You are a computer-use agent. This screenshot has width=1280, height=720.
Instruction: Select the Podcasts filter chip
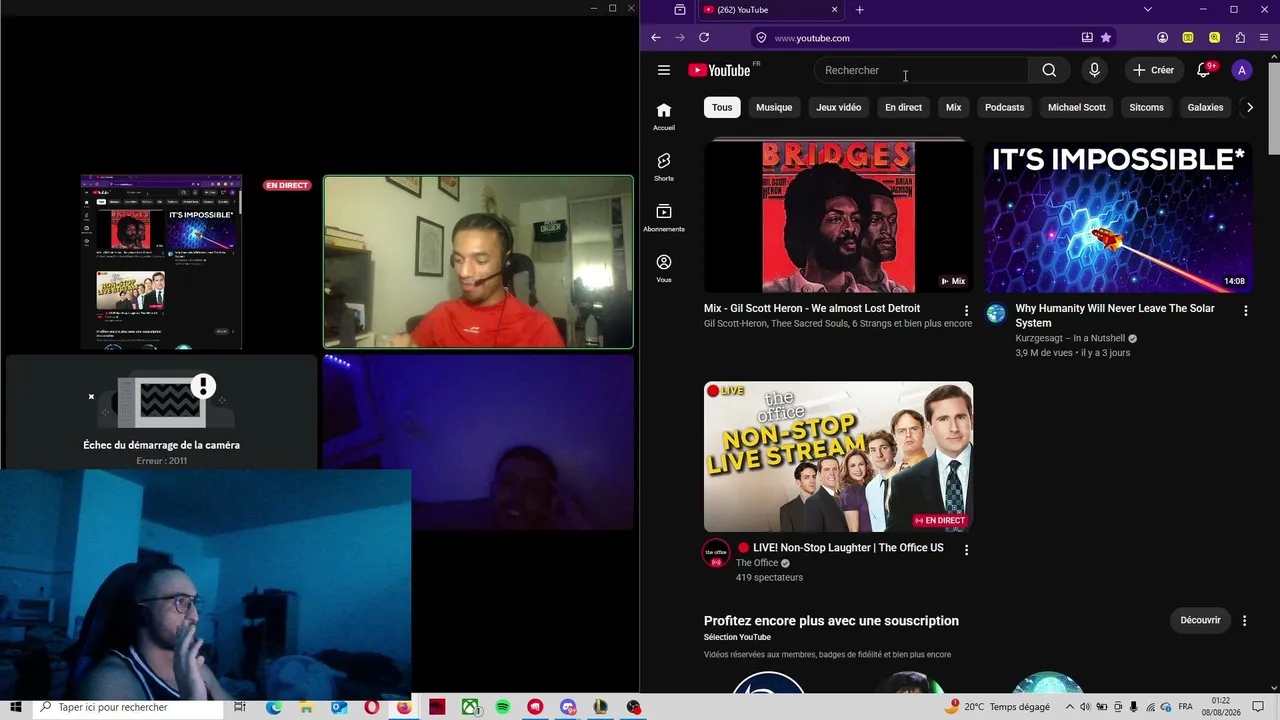1005,107
